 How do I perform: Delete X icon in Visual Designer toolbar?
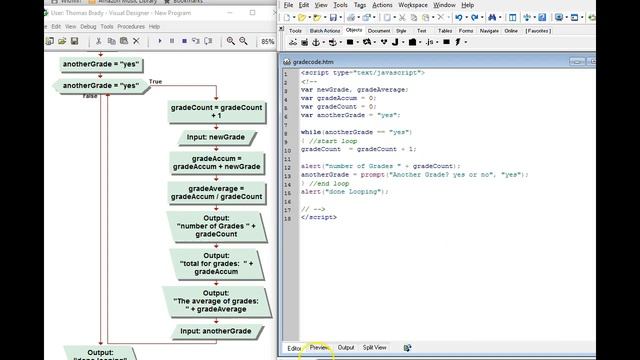(x=136, y=41)
